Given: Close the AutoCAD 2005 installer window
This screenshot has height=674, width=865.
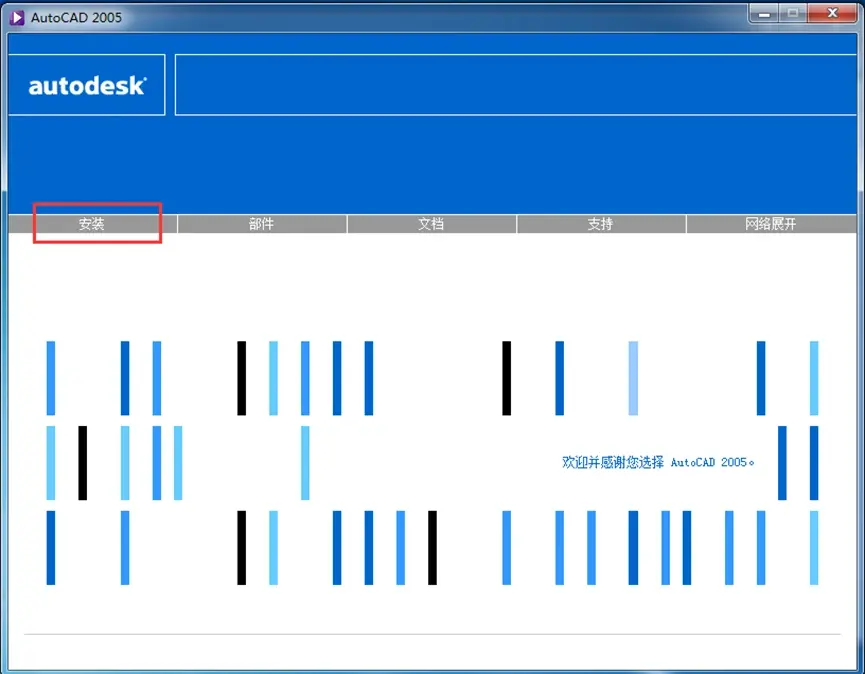Looking at the screenshot, I should pos(832,14).
